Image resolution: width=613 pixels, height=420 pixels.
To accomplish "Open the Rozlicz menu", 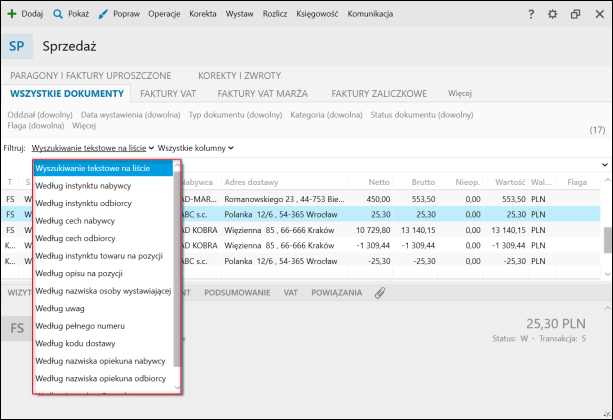I will (x=275, y=14).
